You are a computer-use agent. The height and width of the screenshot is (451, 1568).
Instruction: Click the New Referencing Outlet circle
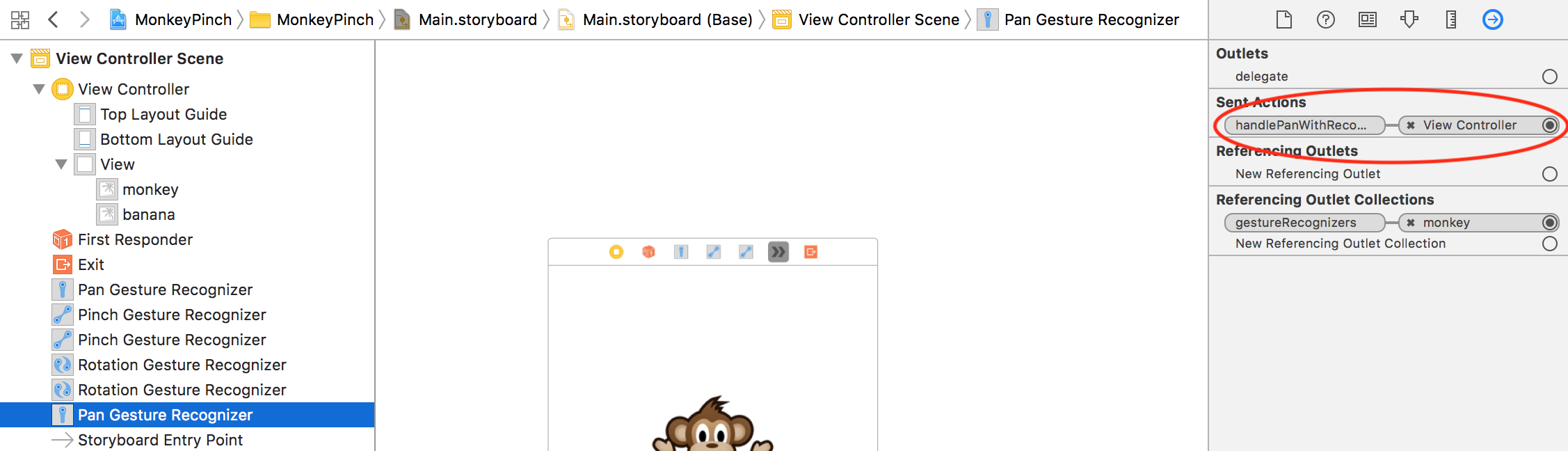pos(1549,174)
